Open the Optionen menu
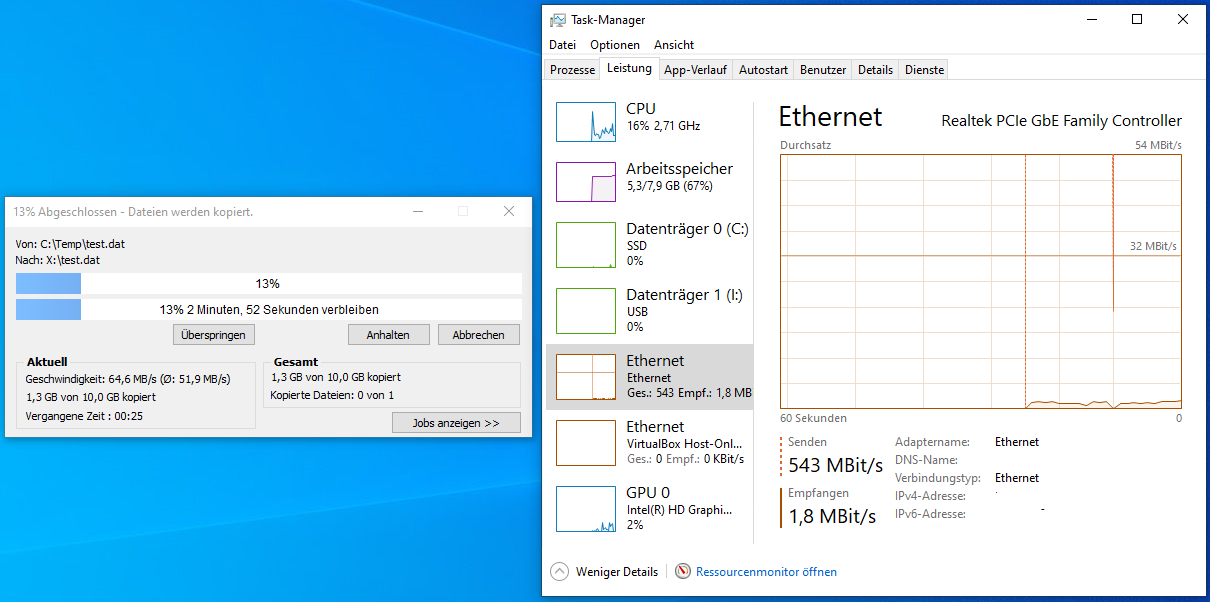This screenshot has height=602, width=1210. point(614,45)
